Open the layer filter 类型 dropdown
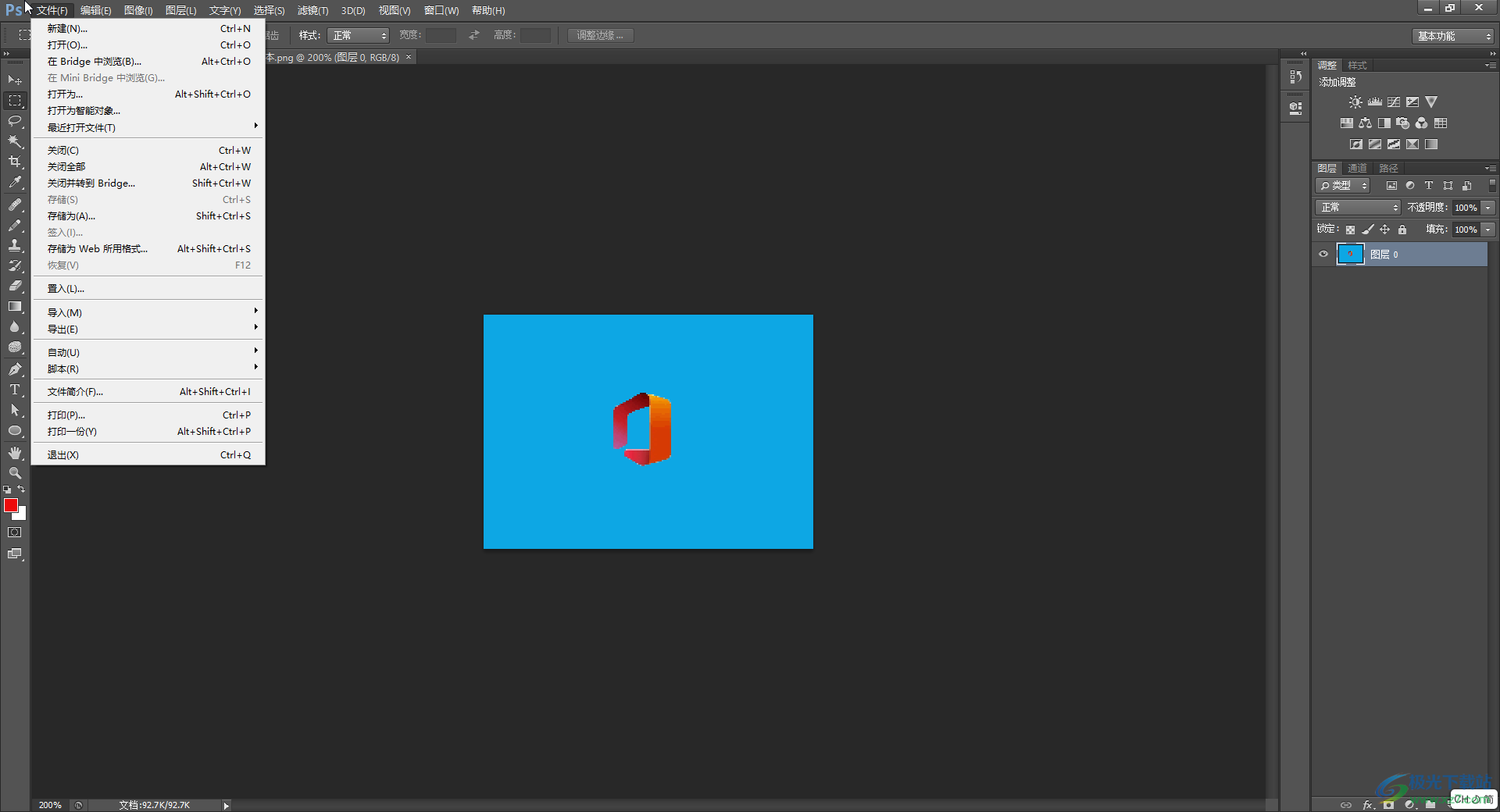 1343,186
